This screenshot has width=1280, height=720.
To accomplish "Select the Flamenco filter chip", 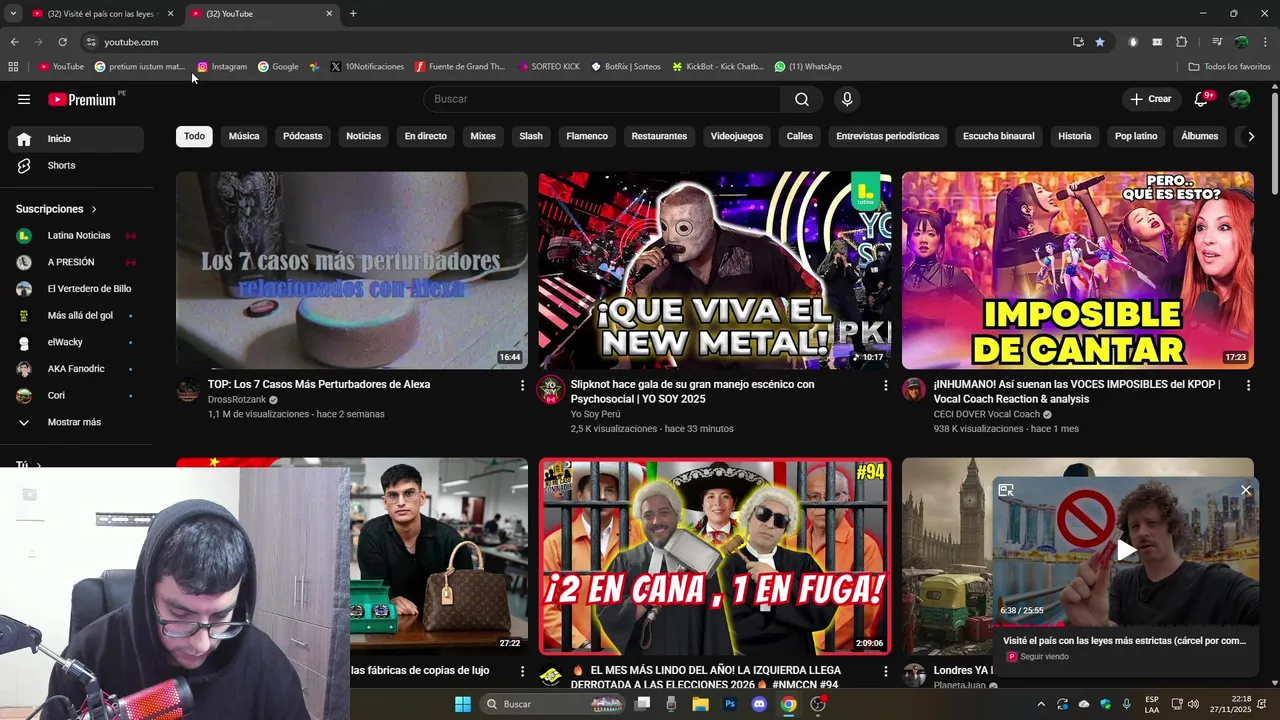I will pos(587,136).
